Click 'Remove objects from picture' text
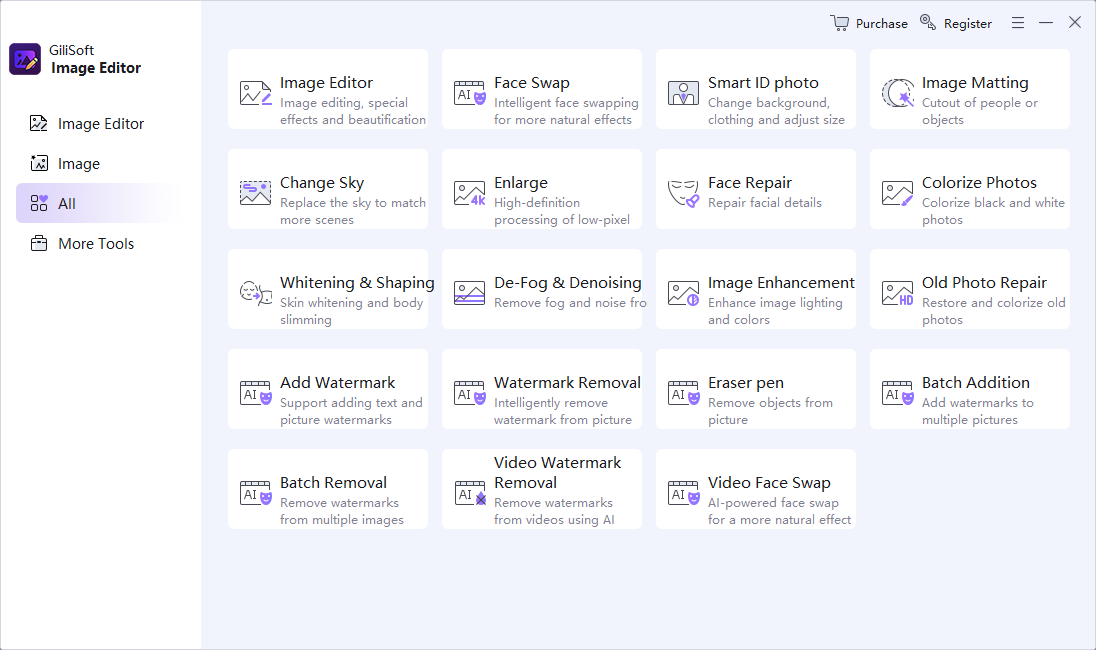Screen dimensions: 1096x650 coord(770,411)
